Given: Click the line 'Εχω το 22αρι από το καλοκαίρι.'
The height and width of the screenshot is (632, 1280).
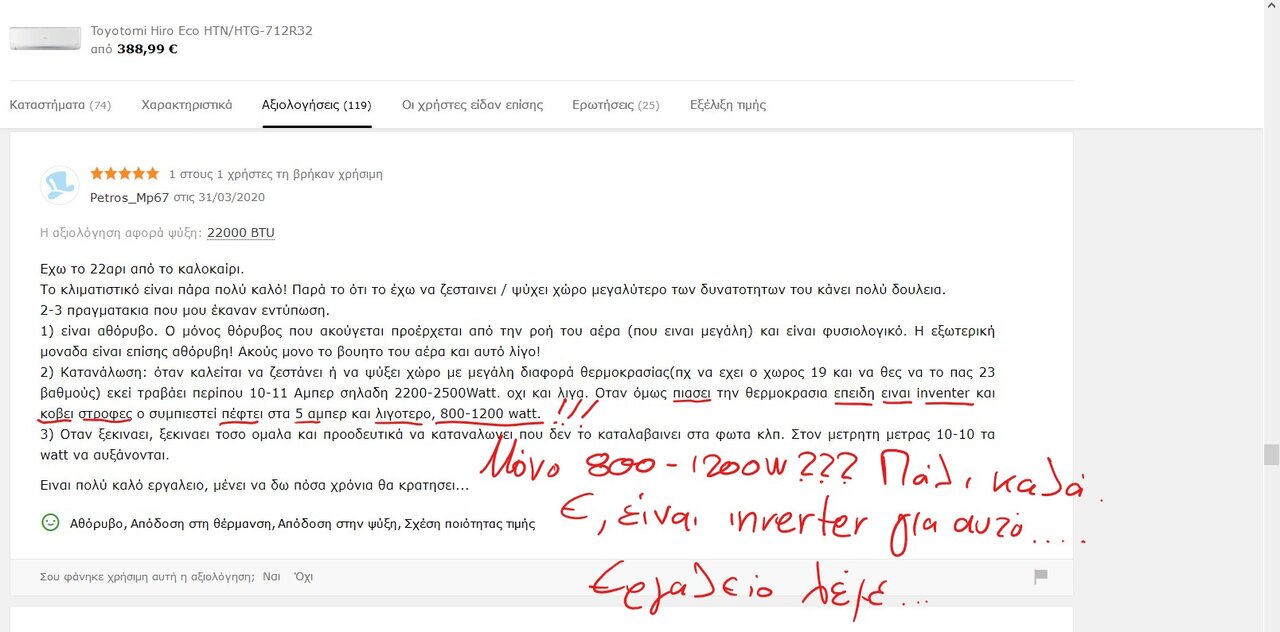Looking at the screenshot, I should [x=142, y=269].
